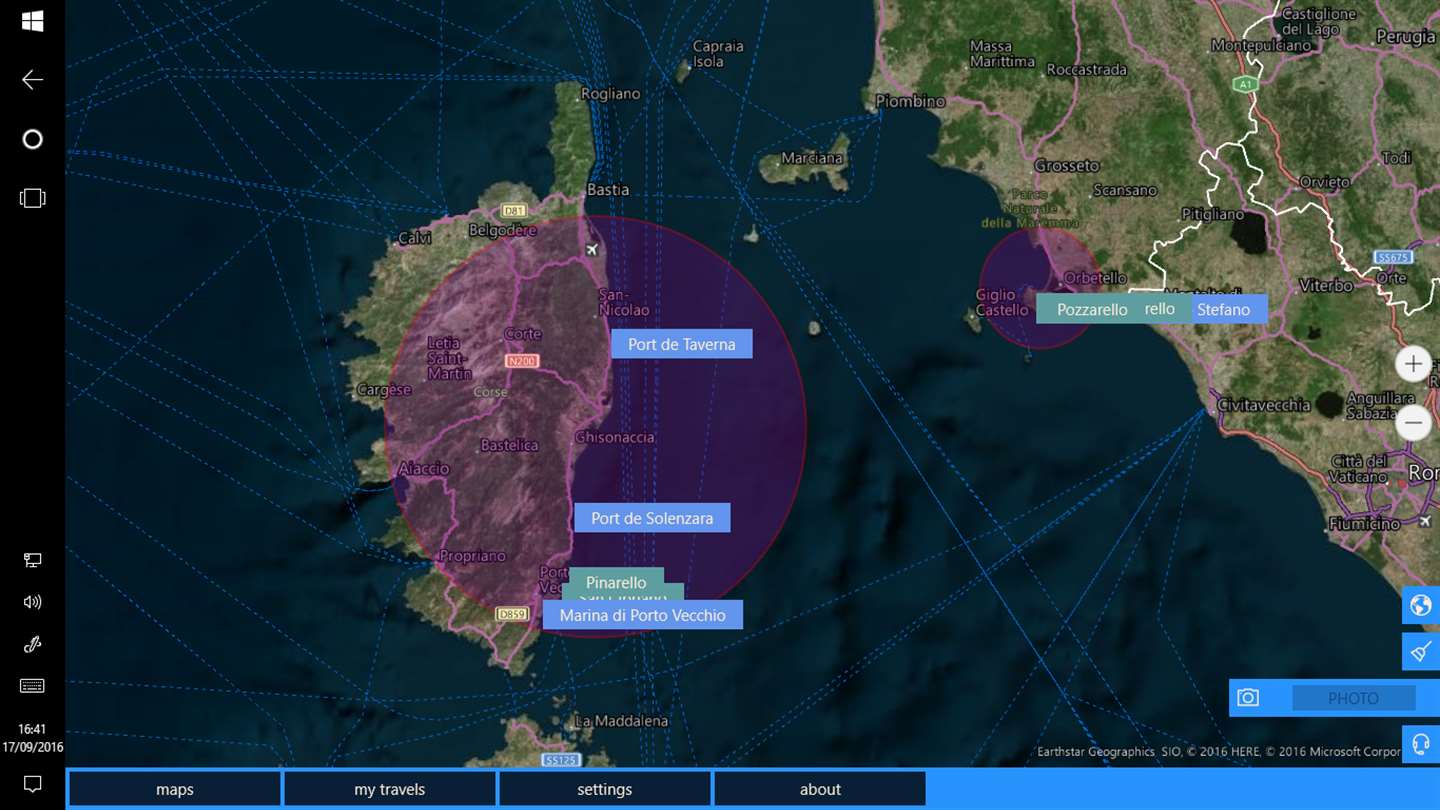Click the D81 road shield
Image resolution: width=1440 pixels, height=810 pixels.
point(513,211)
